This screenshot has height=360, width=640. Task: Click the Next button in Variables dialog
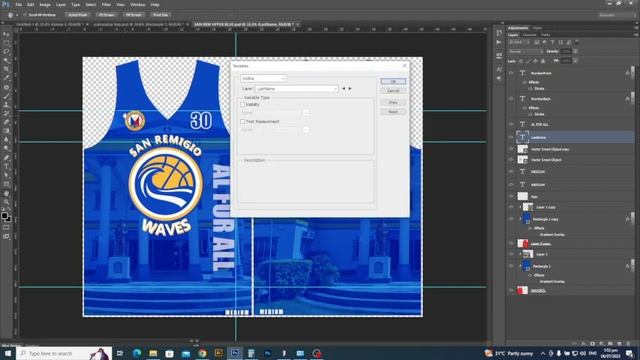click(x=393, y=112)
